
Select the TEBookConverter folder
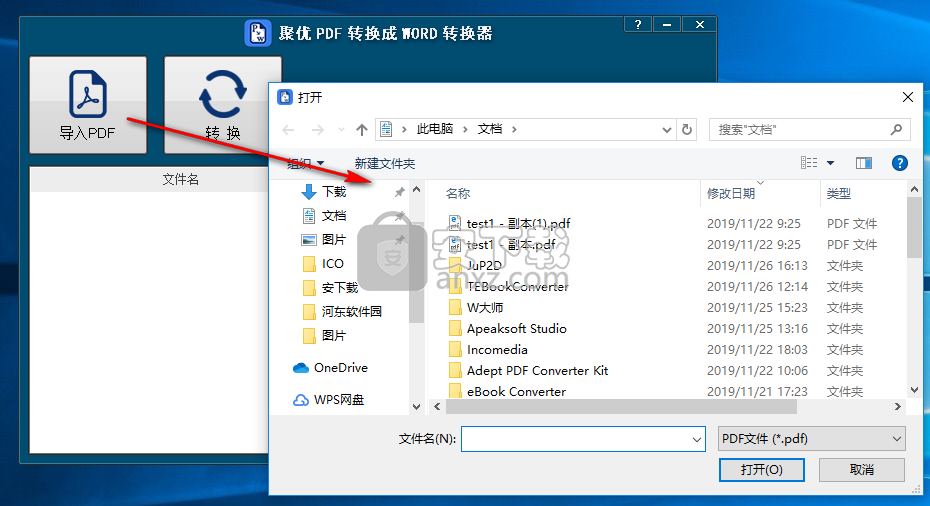click(x=517, y=287)
